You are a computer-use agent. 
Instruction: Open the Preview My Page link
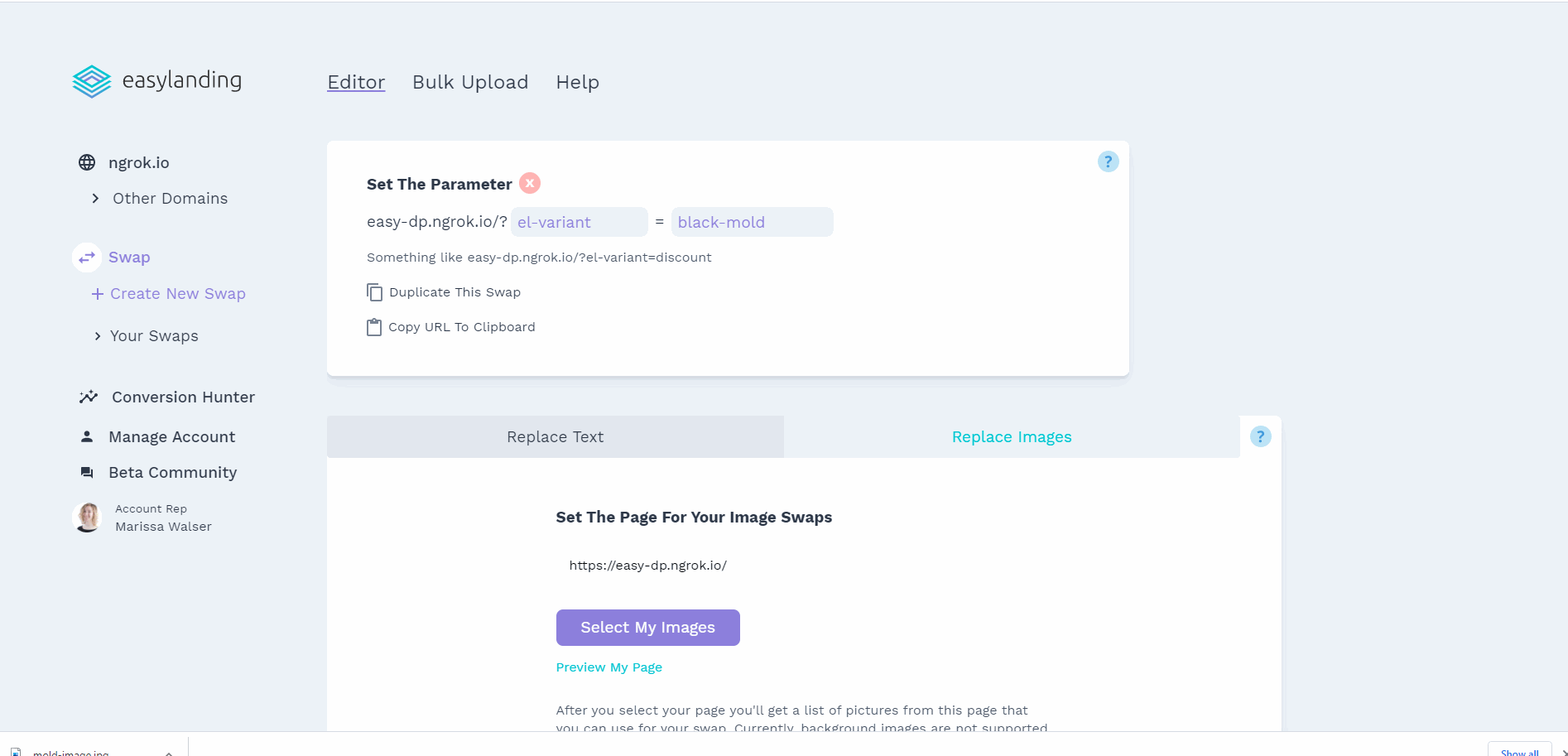pos(609,667)
